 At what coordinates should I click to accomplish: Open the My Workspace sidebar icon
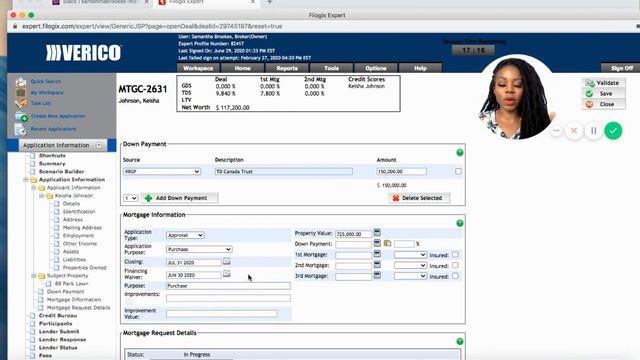pos(21,93)
